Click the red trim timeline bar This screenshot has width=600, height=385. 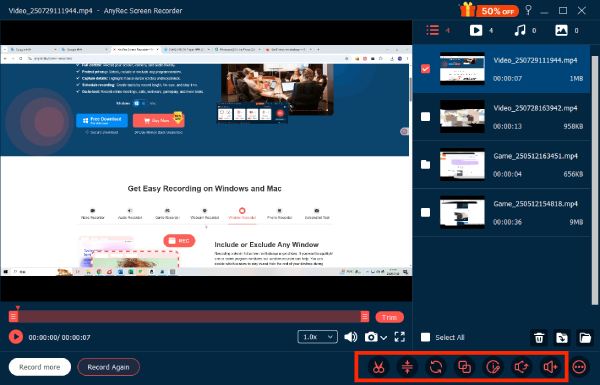(x=189, y=316)
